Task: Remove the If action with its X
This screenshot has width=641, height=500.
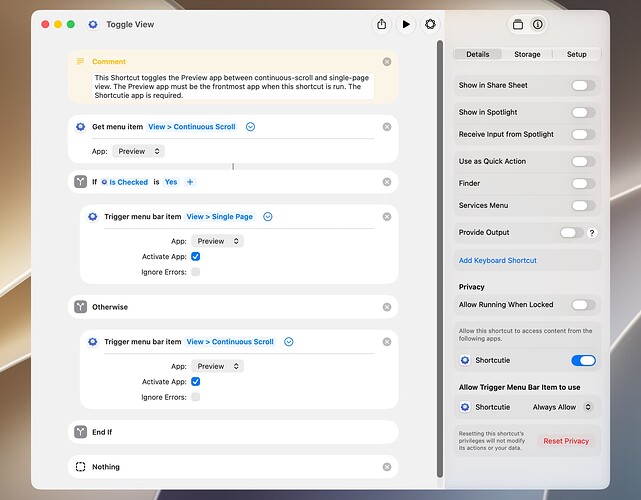Action: (387, 182)
